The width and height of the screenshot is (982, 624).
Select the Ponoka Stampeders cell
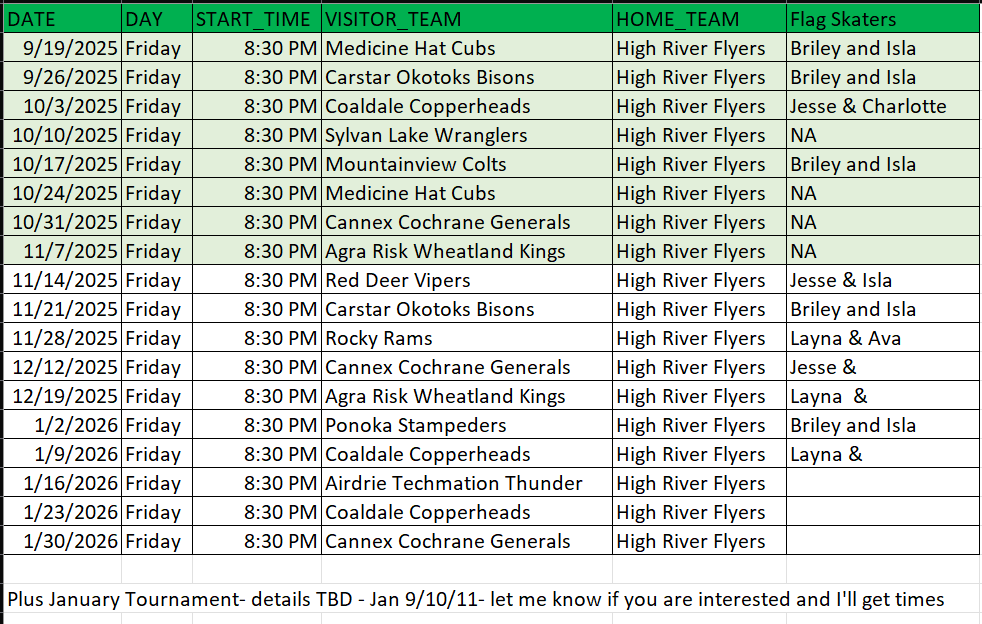(x=466, y=425)
